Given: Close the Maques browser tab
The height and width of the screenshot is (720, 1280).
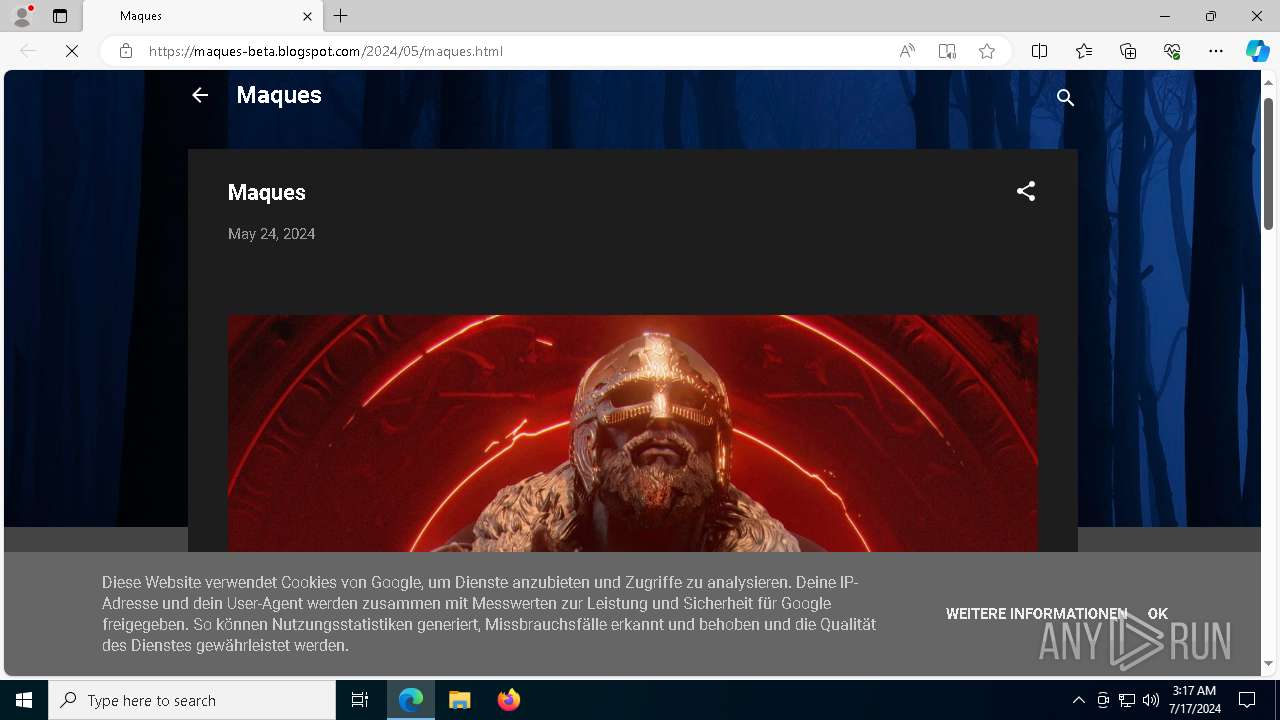Looking at the screenshot, I should click(x=307, y=16).
